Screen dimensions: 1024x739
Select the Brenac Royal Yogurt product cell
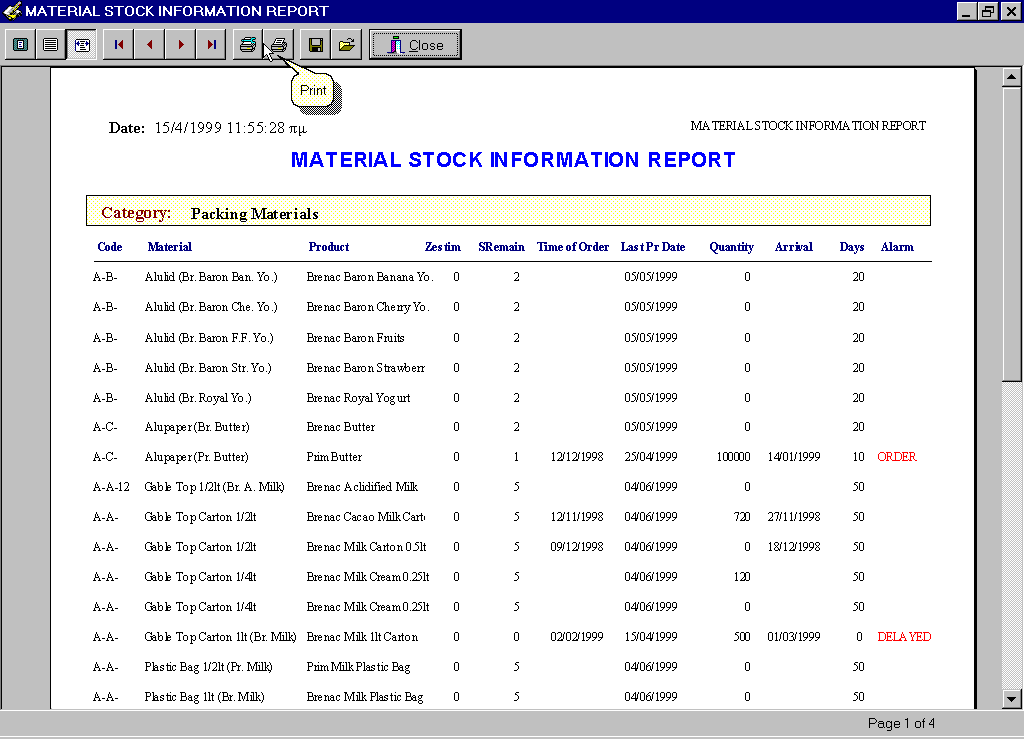tap(358, 398)
